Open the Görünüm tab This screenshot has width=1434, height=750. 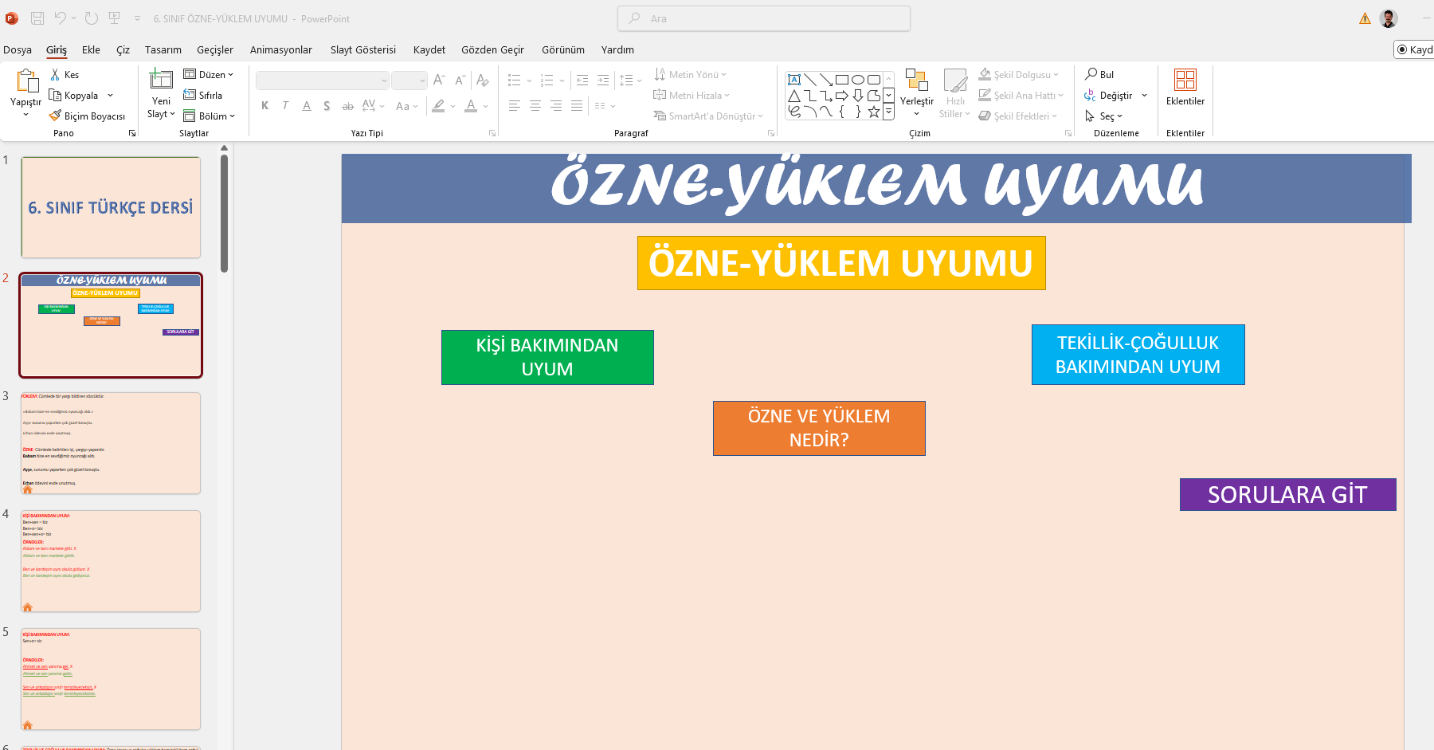(x=563, y=50)
